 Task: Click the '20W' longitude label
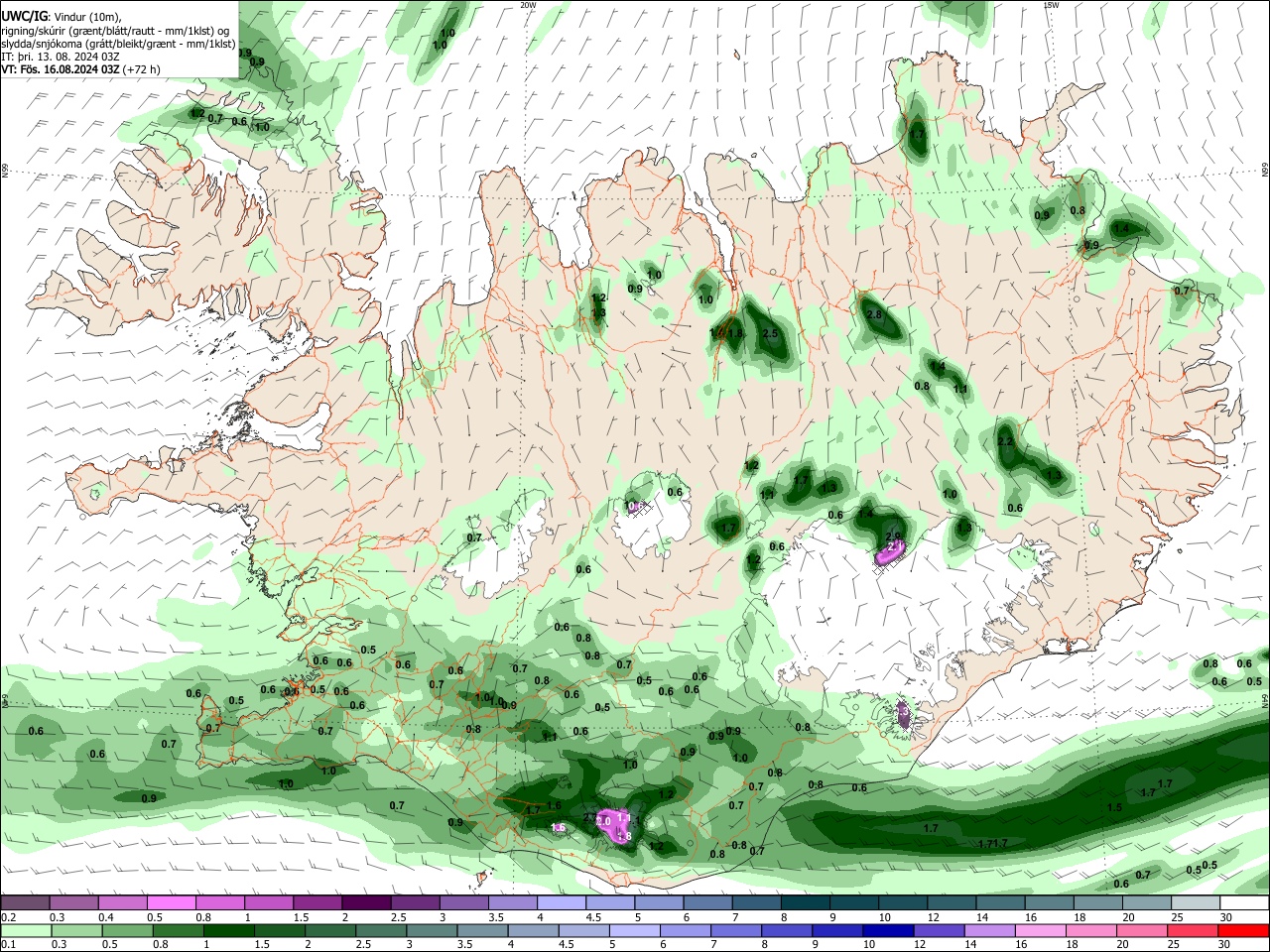[x=528, y=5]
